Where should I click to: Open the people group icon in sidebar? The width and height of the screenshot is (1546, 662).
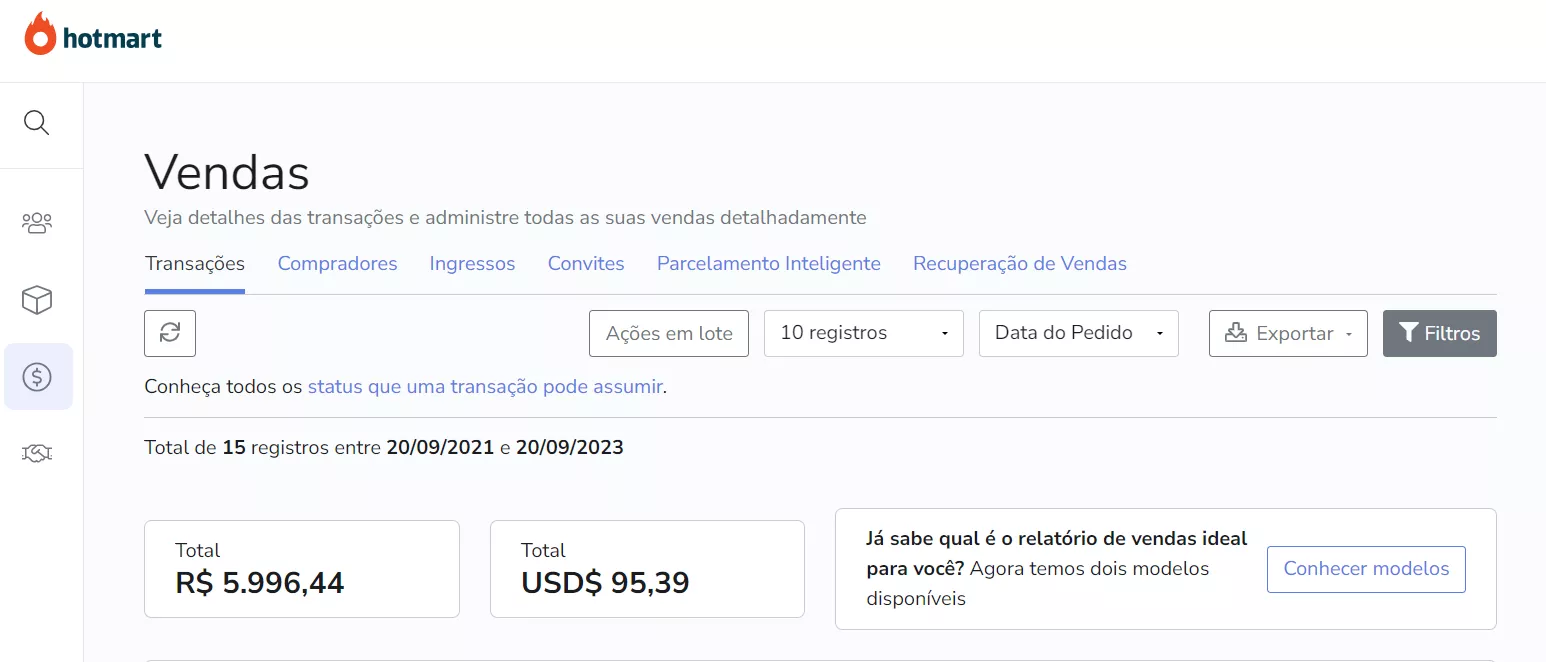pos(37,222)
